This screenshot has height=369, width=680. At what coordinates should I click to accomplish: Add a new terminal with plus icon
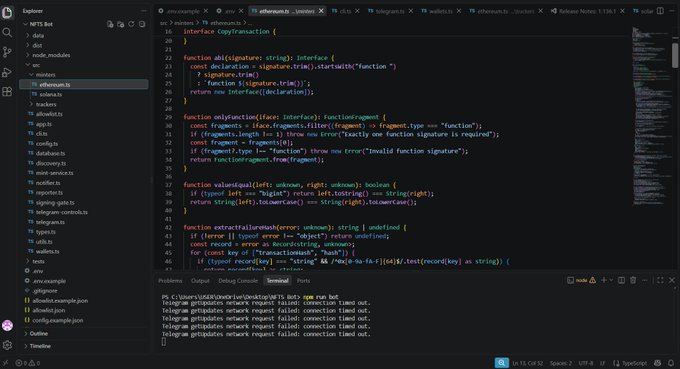(604, 281)
